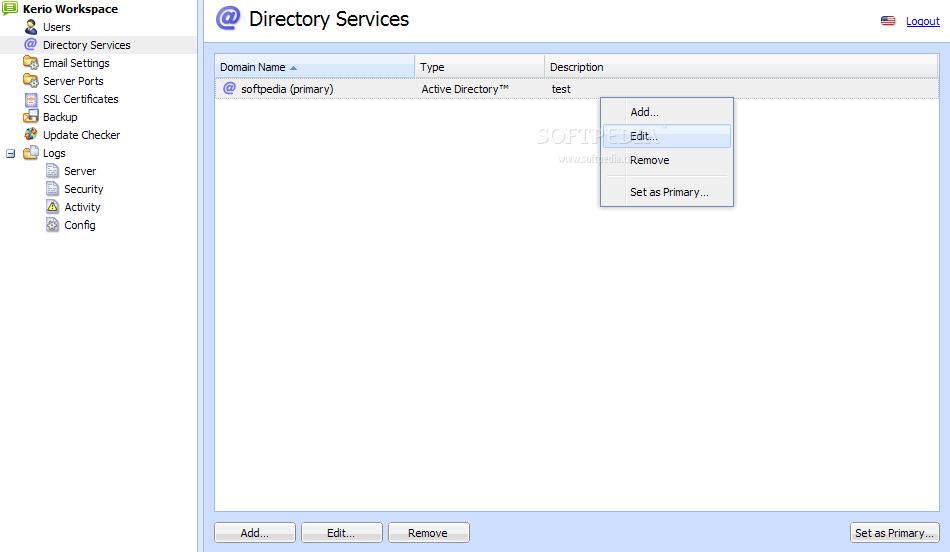Sort by the Description column header
The image size is (950, 552).
click(741, 67)
